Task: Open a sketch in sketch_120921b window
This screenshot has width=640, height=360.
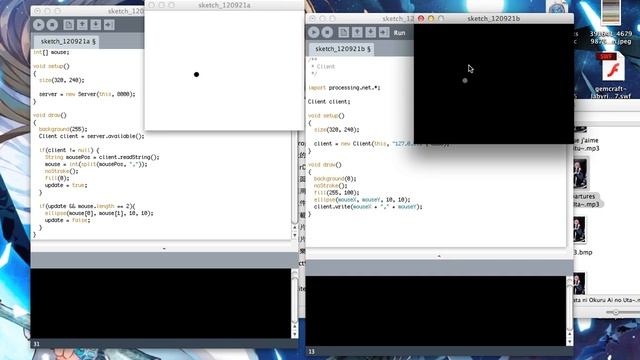Action: (x=357, y=32)
